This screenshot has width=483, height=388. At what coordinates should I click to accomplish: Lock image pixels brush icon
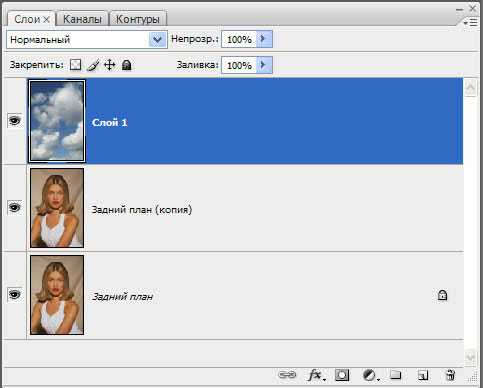click(93, 65)
